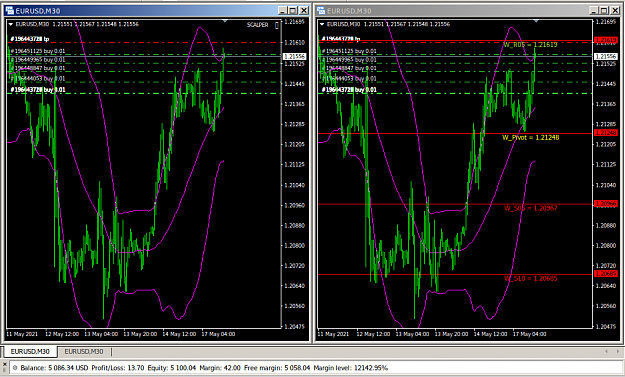Image resolution: width=625 pixels, height=377 pixels.
Task: Click the W_S05 = 1.20967 support label
Action: click(531, 208)
